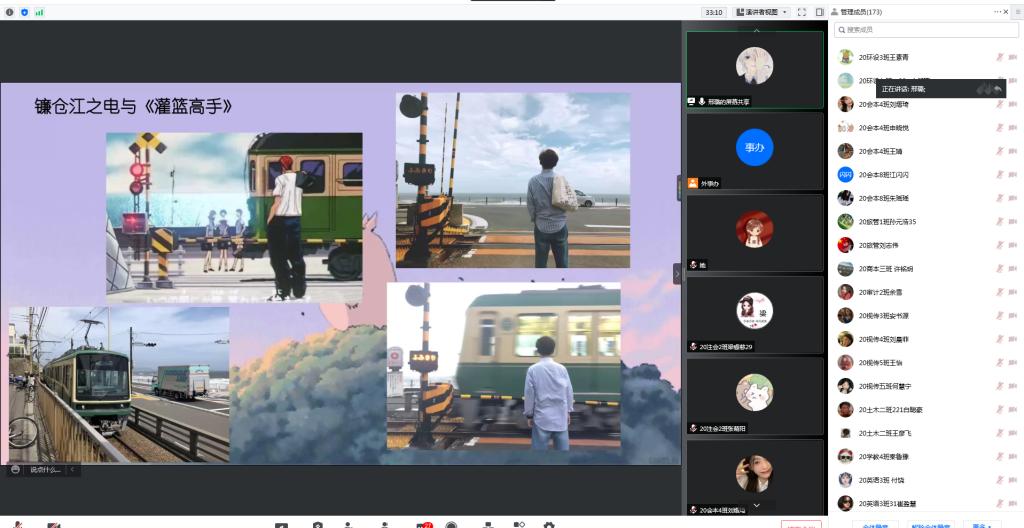Select the 梁 avatar video tile

(755, 314)
